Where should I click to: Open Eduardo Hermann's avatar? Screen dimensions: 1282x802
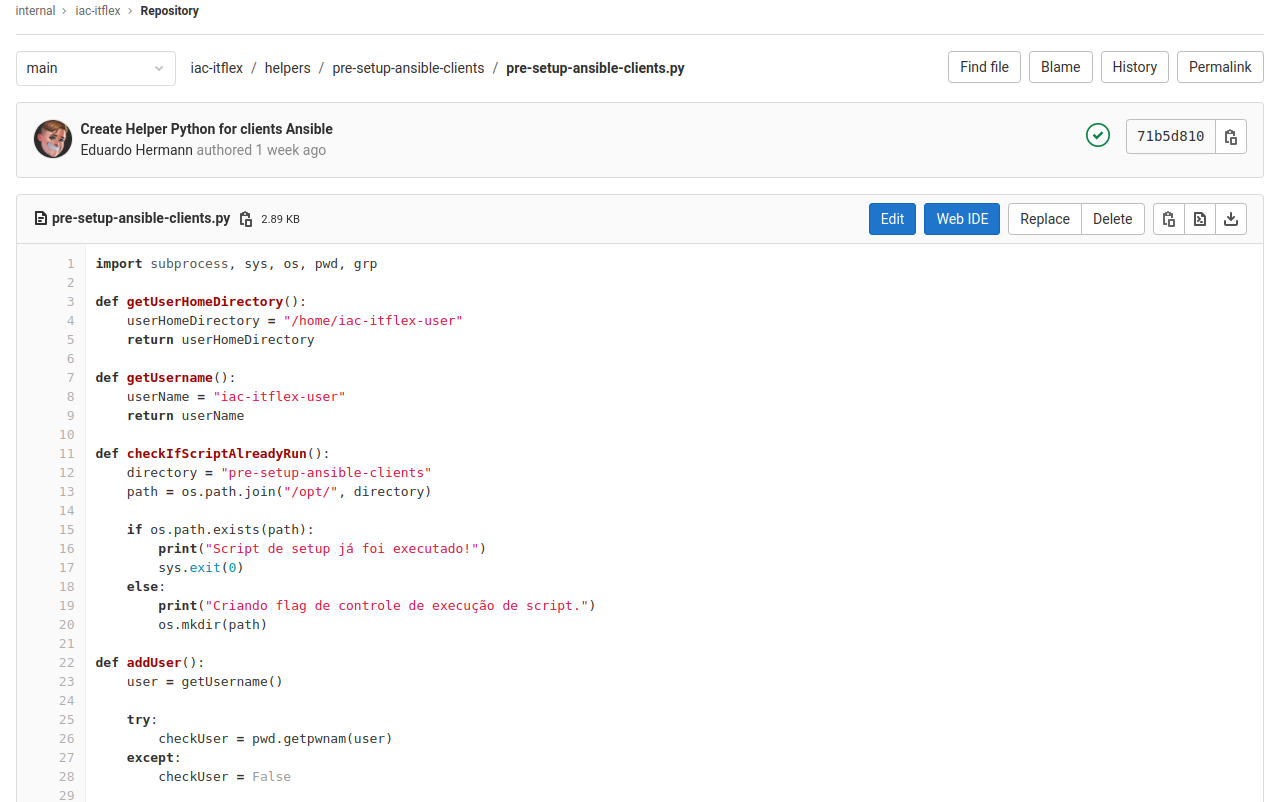point(52,139)
